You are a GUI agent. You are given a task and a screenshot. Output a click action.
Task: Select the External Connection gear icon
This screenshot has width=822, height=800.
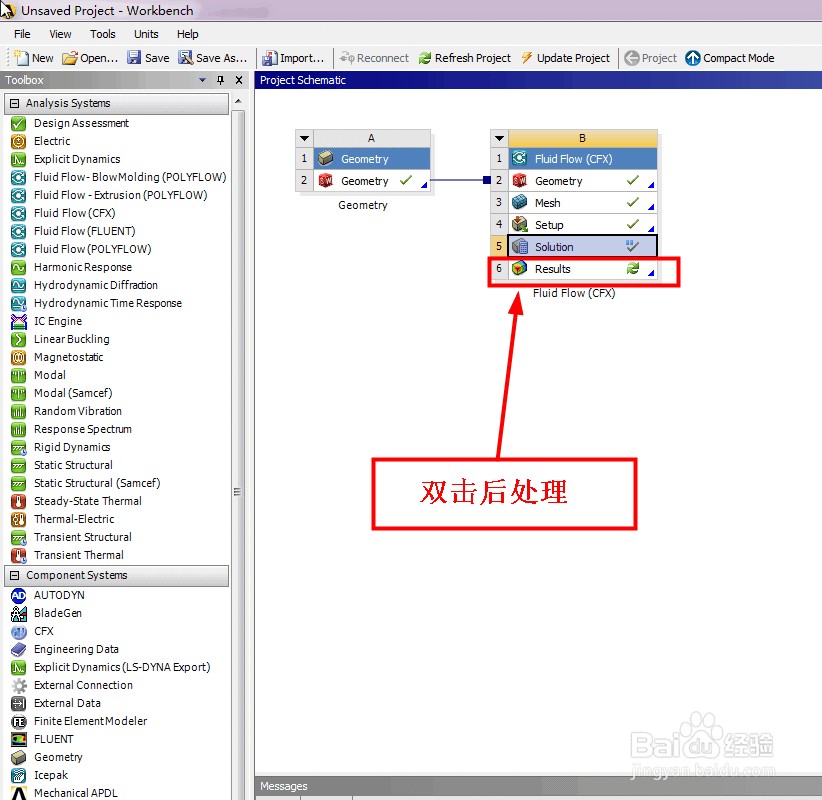click(x=19, y=685)
